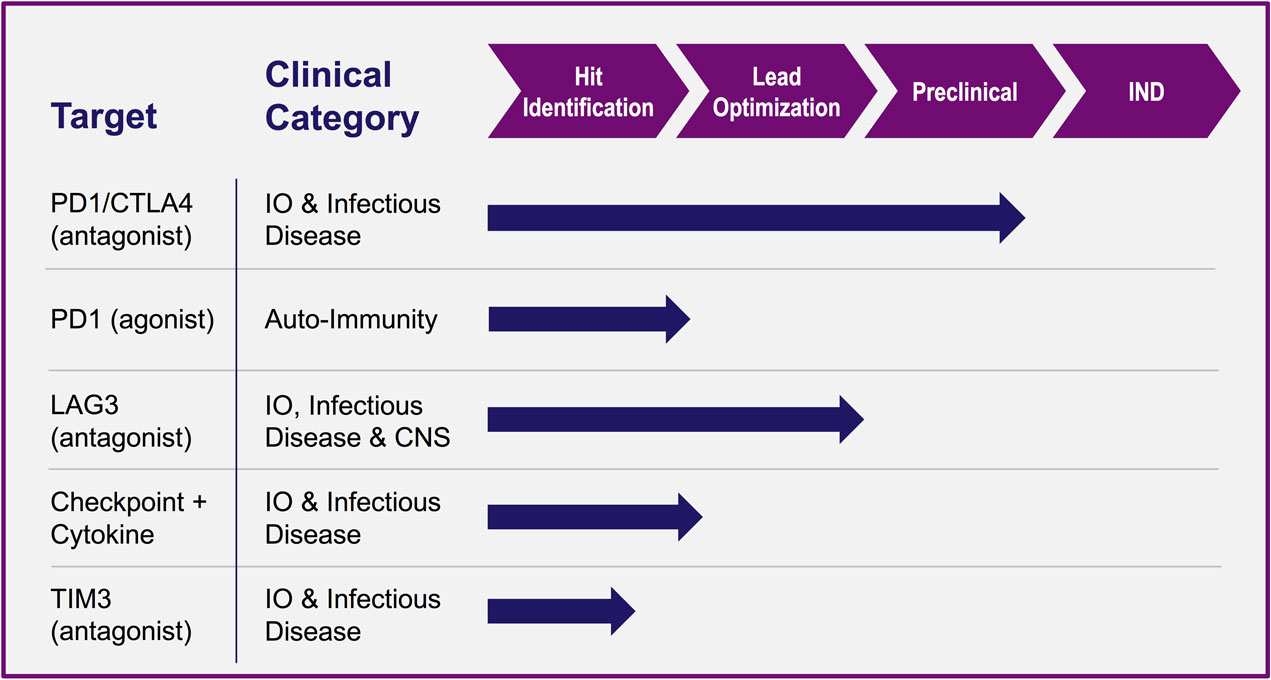Select the LAG3 antagonist progress arrow

coord(676,419)
